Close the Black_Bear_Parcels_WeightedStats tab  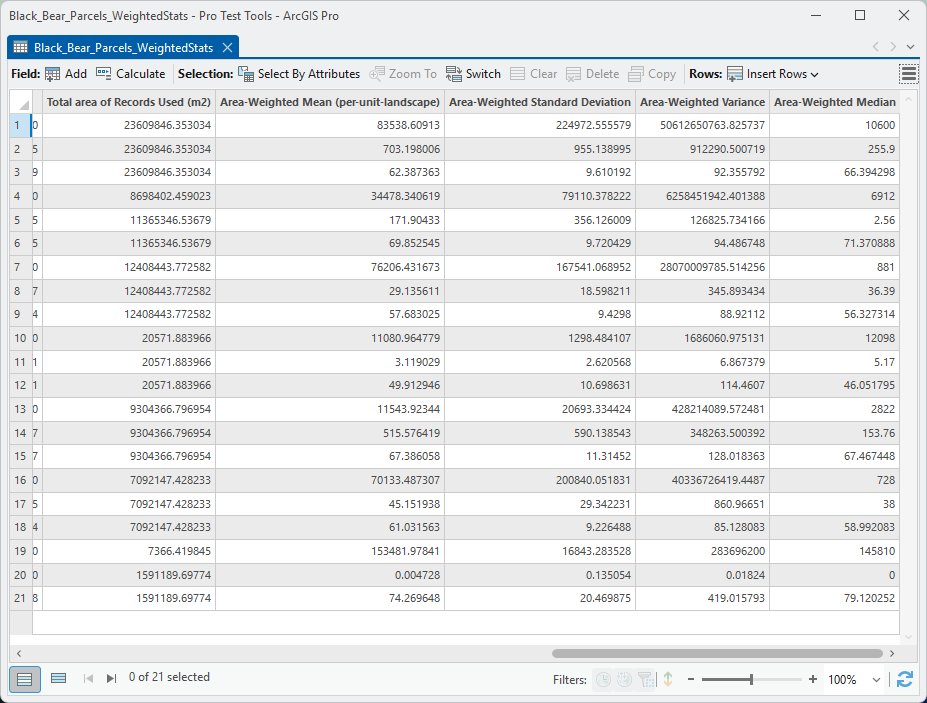[228, 48]
